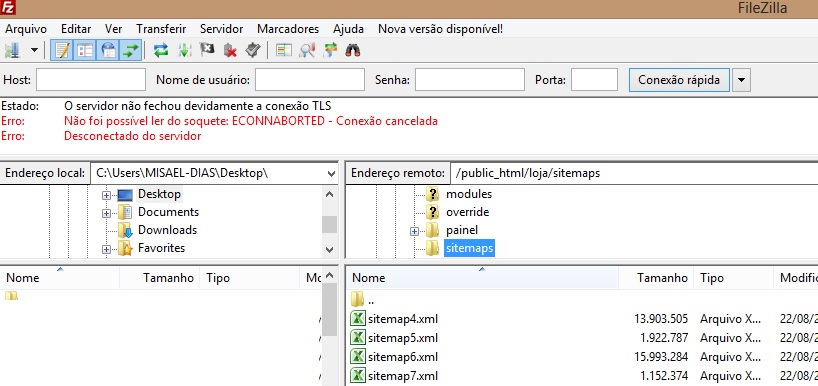Sort remote files by Nome column

tap(483, 278)
